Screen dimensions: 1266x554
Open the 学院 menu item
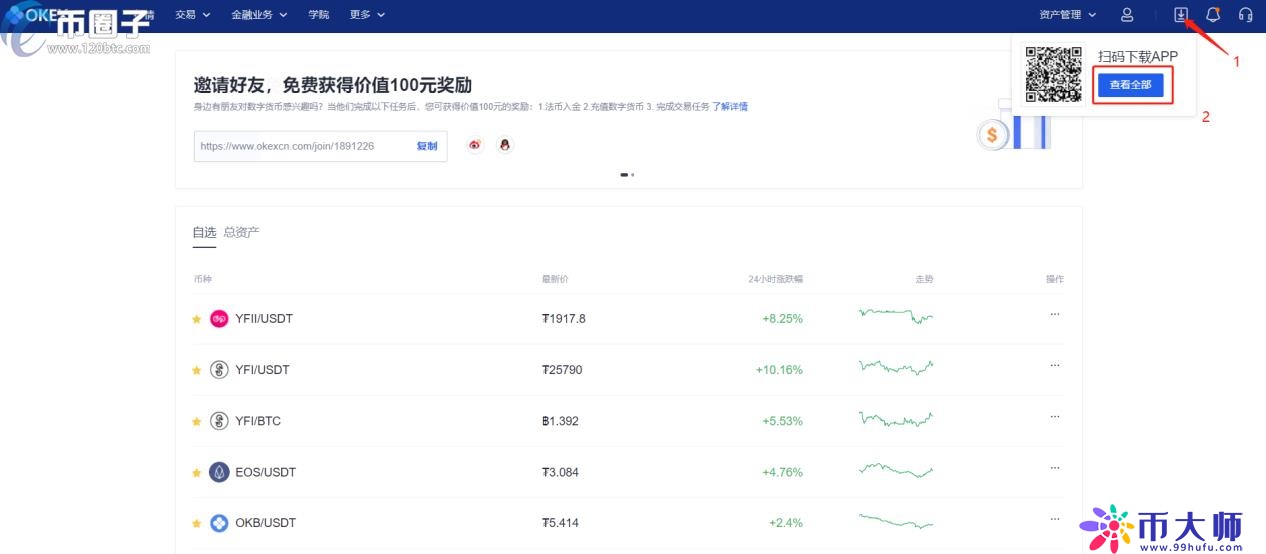click(318, 15)
